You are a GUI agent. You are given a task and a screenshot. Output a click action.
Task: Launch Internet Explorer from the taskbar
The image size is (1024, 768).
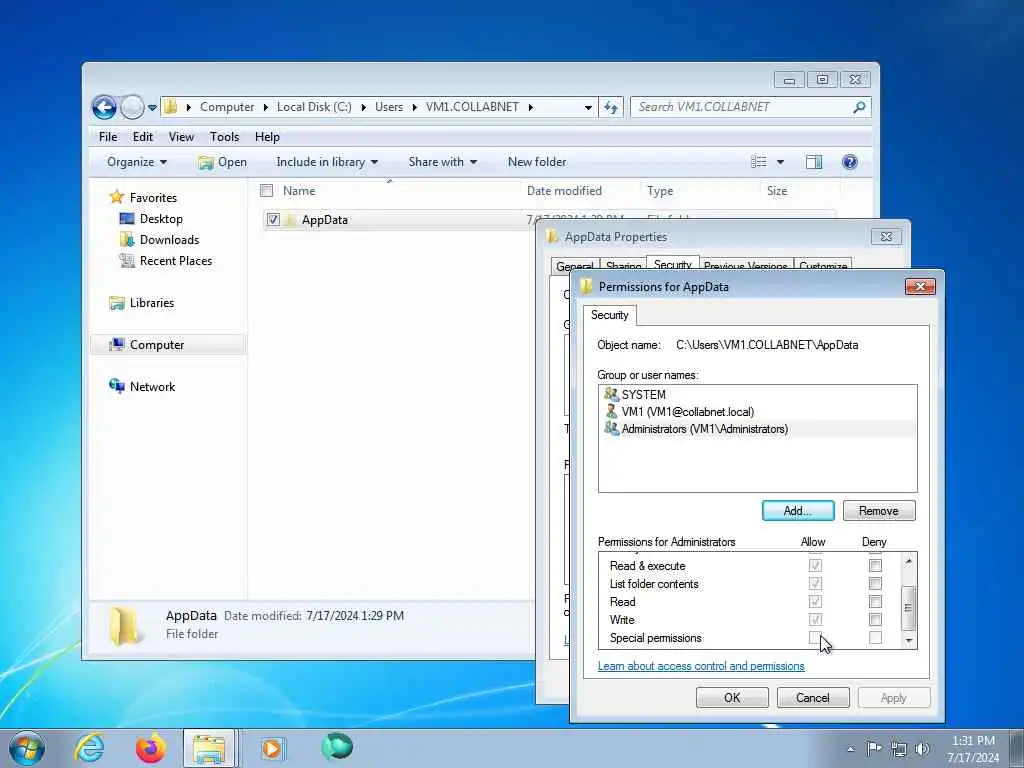89,748
